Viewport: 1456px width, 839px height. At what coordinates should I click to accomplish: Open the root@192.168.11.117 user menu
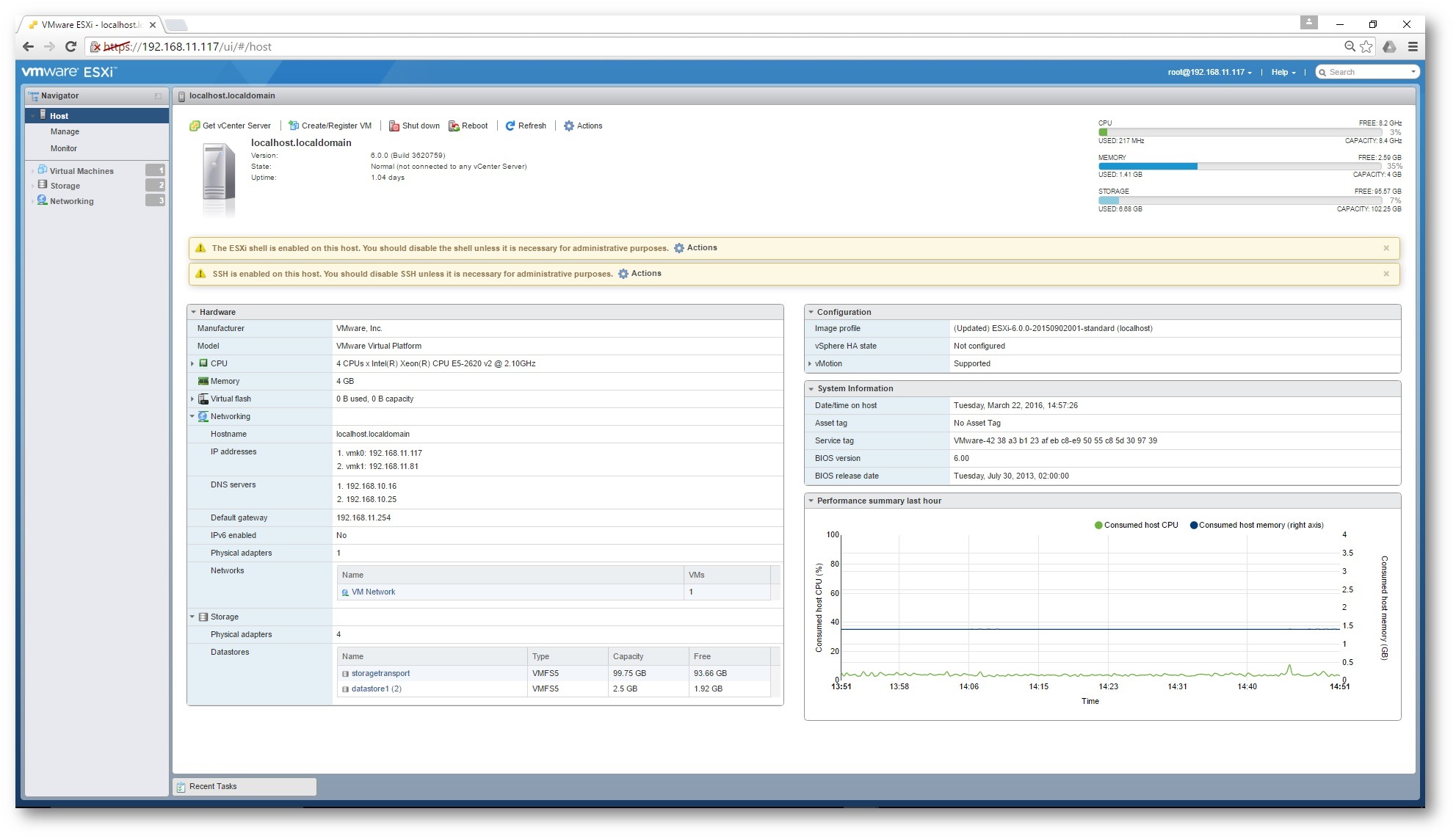[1209, 72]
